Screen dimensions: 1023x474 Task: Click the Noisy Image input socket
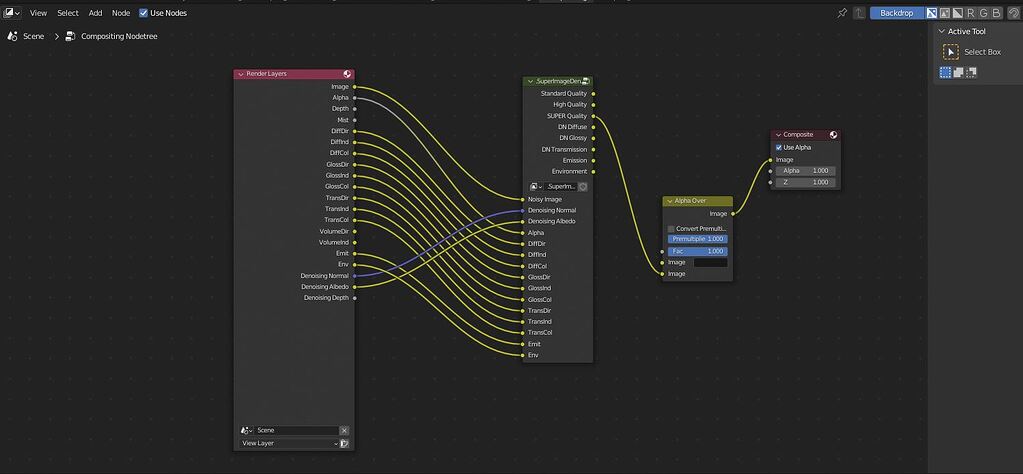pos(523,200)
